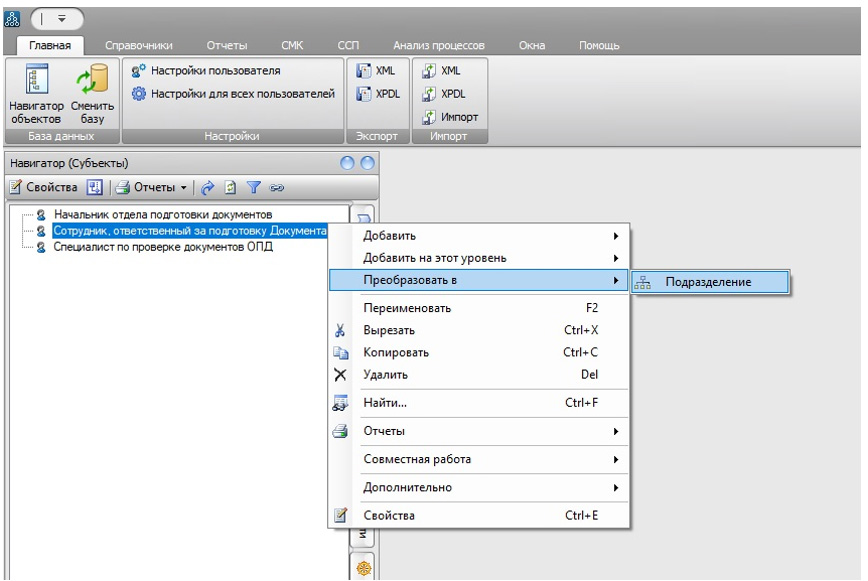The height and width of the screenshot is (581, 868).
Task: Click Свойства button in navigator toolbar
Action: pos(43,187)
